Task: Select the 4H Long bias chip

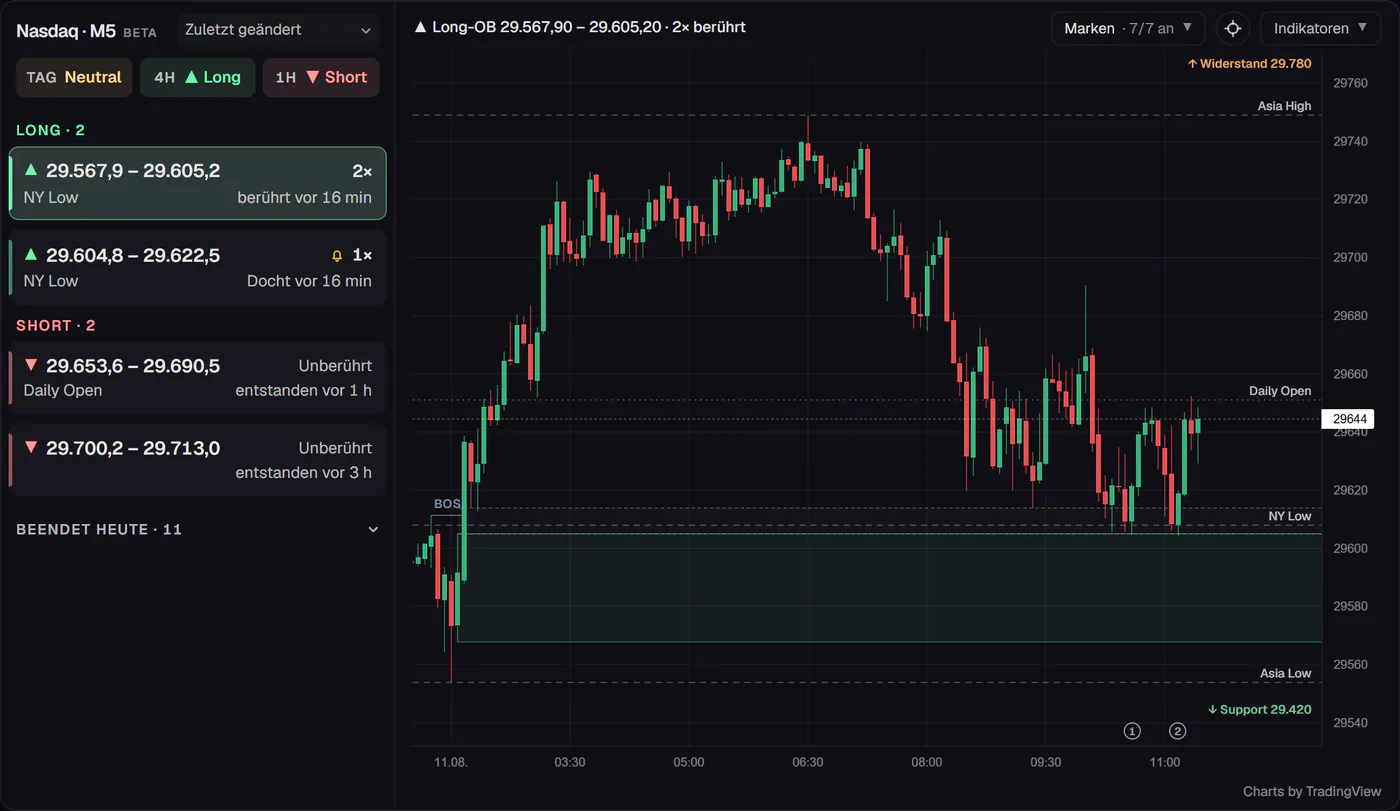Action: [x=197, y=77]
